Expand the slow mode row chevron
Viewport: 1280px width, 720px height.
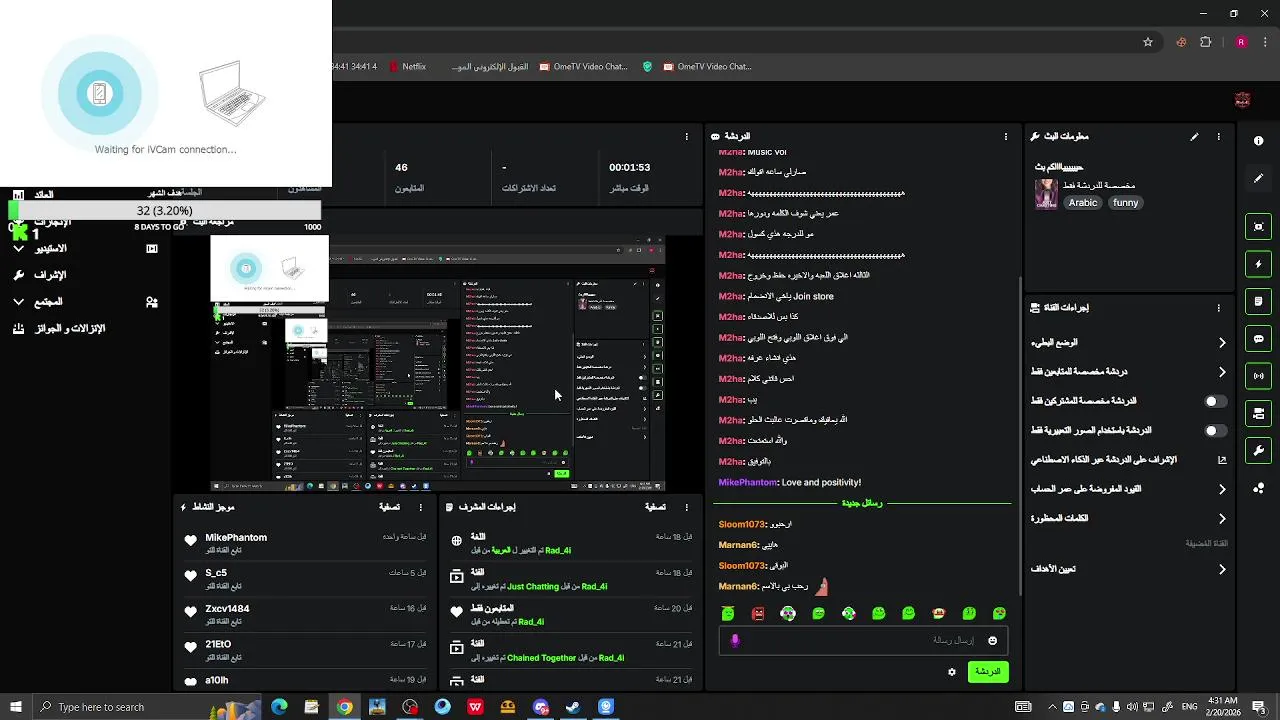pyautogui.click(x=1222, y=343)
